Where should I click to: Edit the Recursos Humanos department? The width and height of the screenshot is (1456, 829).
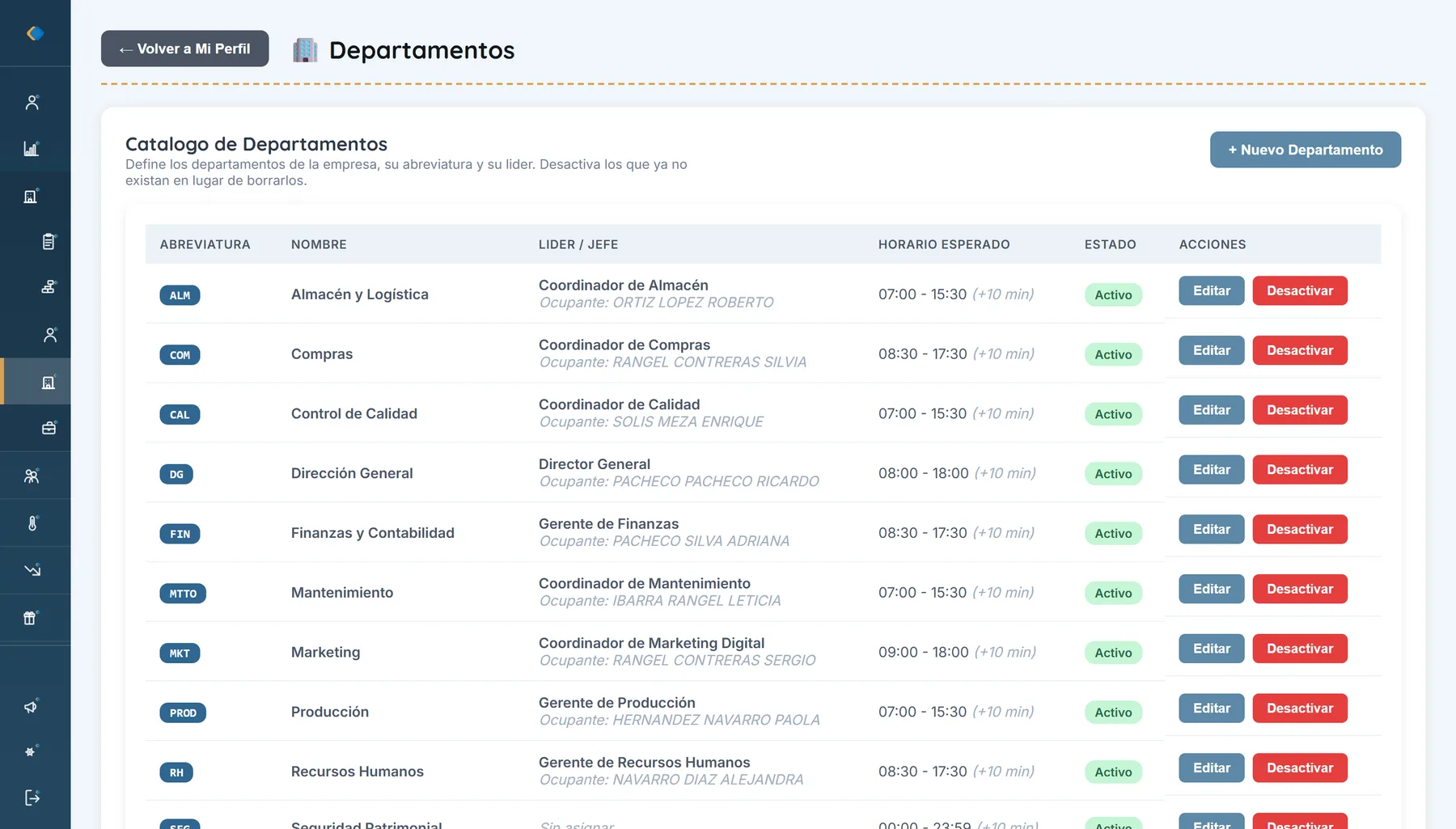(1211, 768)
